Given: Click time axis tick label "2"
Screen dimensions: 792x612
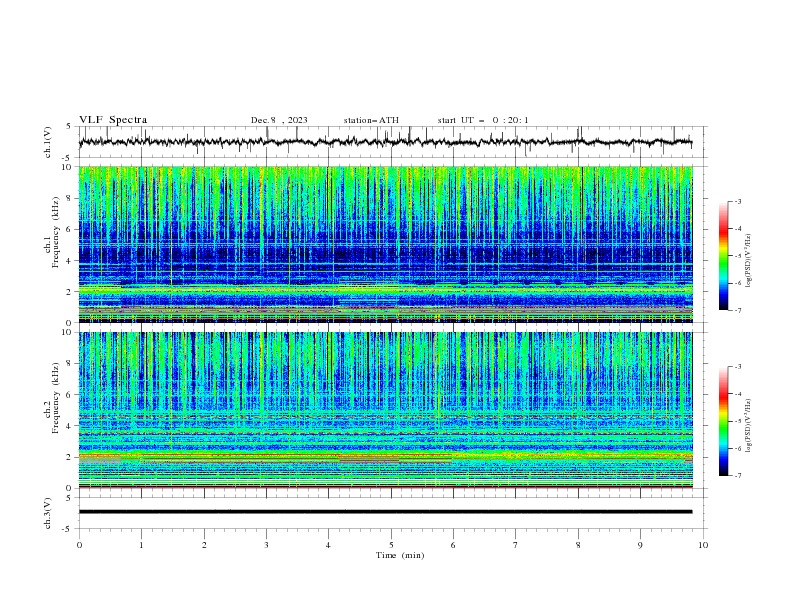Looking at the screenshot, I should (x=204, y=545).
